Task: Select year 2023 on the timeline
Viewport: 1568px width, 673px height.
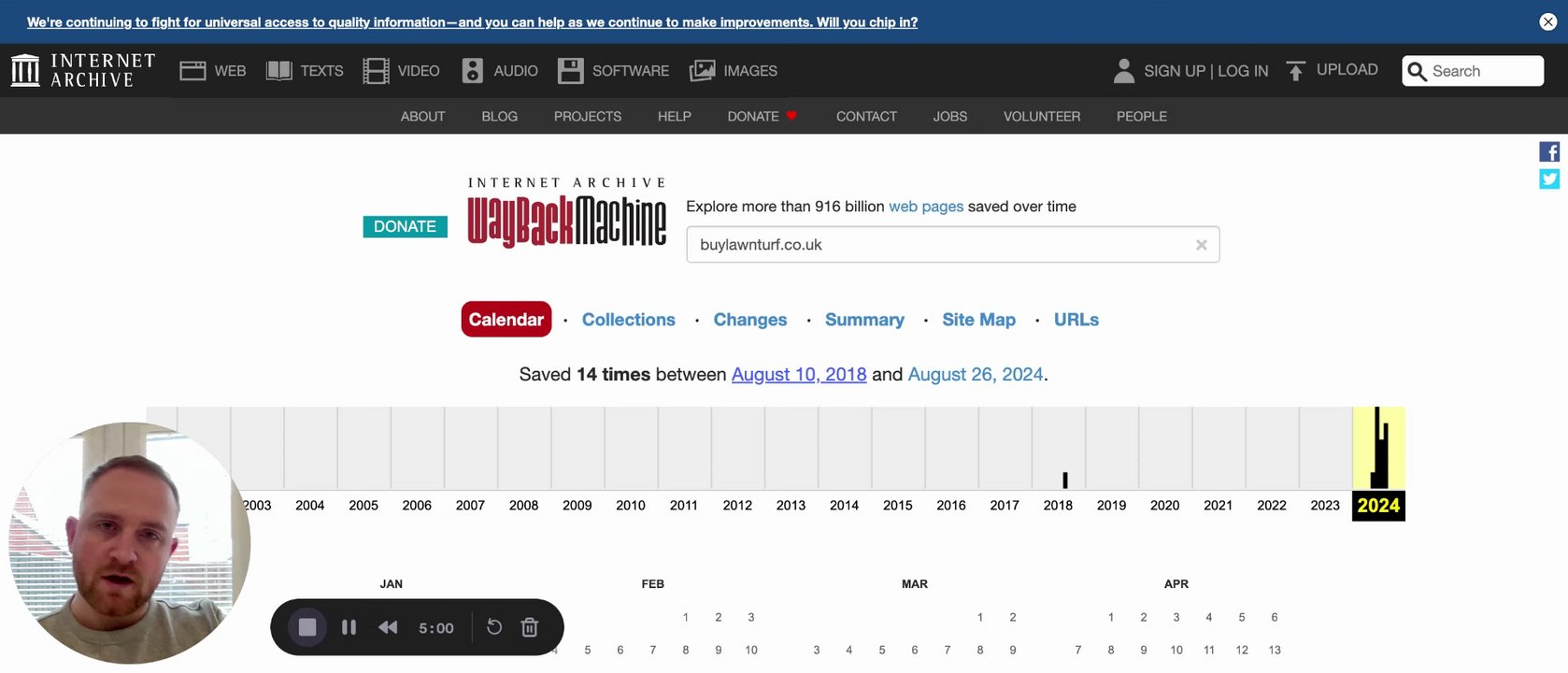Action: tap(1325, 506)
